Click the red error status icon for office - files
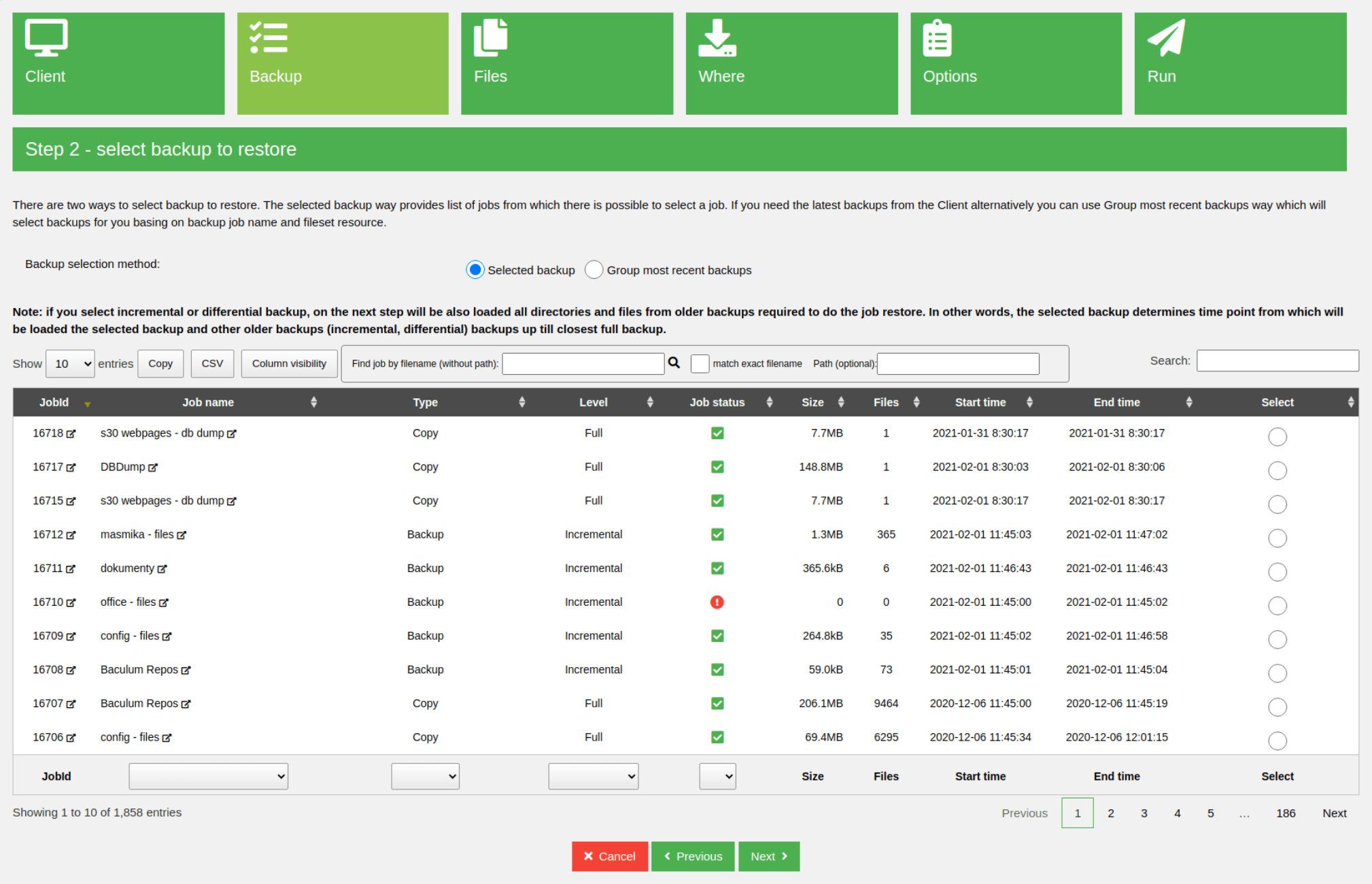 (717, 602)
